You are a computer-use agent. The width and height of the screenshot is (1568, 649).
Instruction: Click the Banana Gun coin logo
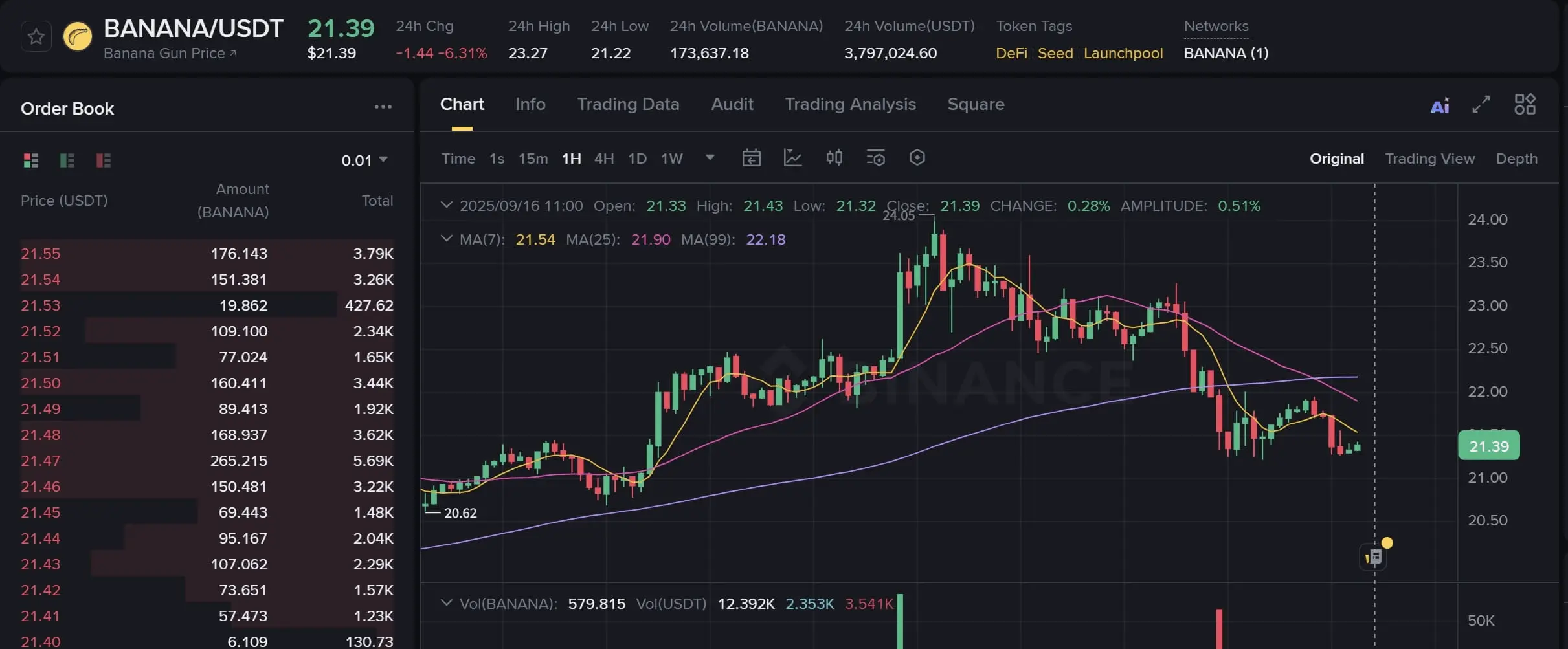(77, 37)
